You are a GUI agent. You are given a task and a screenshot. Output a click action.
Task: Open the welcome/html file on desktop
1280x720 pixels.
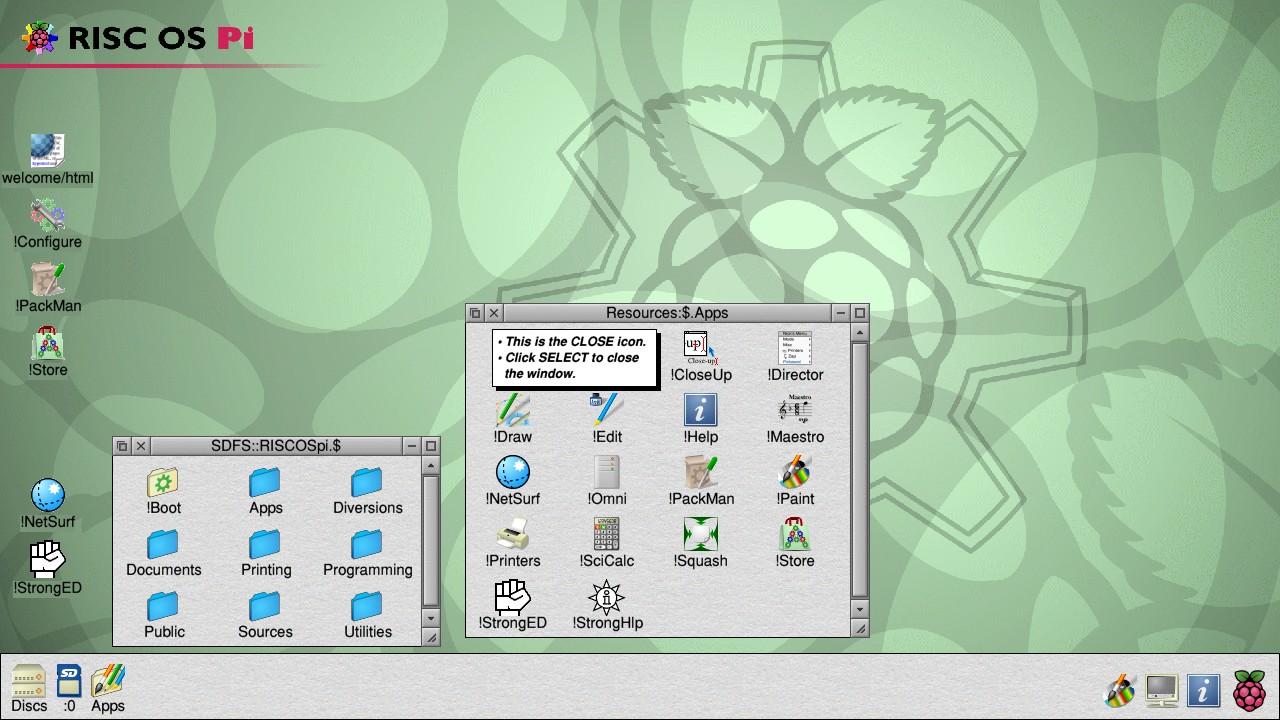tap(47, 151)
